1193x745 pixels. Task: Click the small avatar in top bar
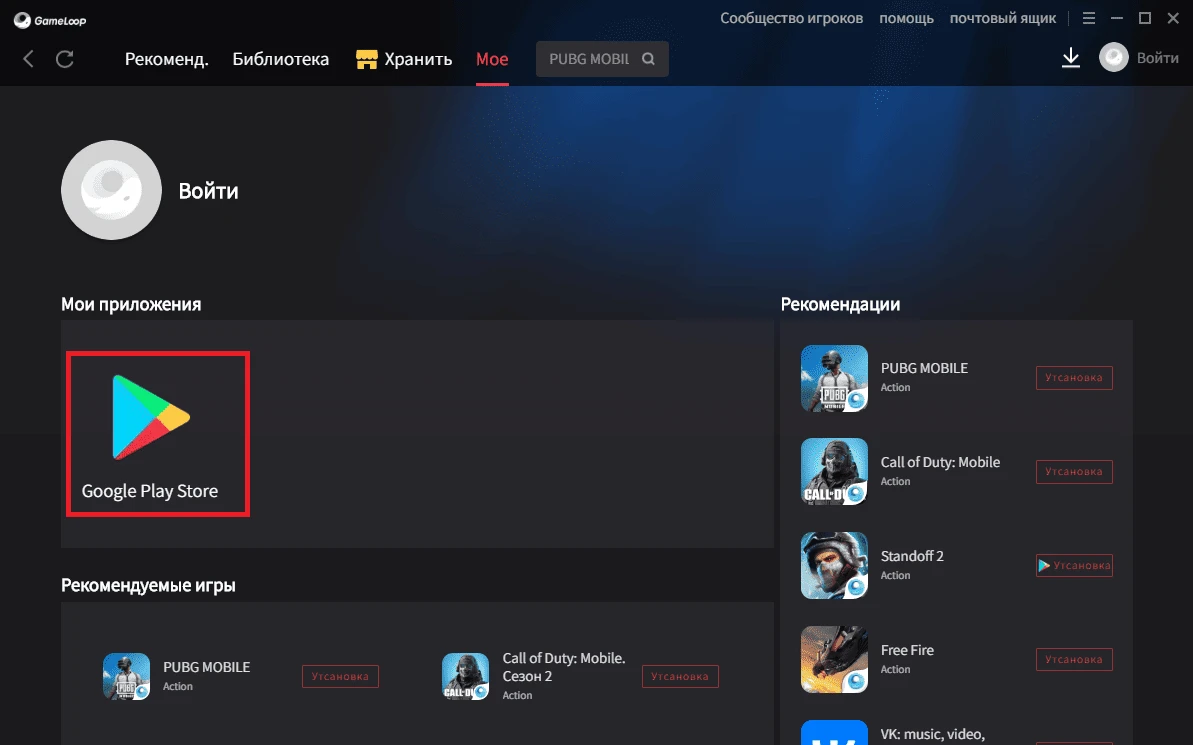click(x=1113, y=58)
